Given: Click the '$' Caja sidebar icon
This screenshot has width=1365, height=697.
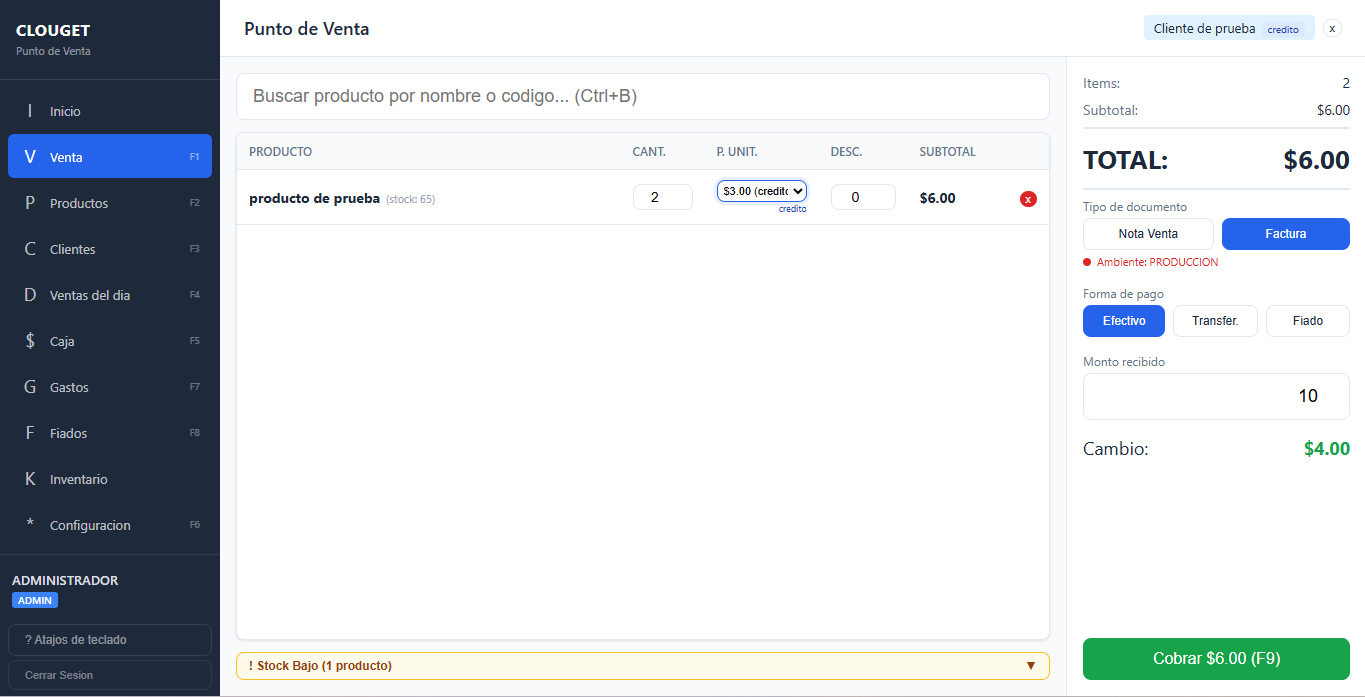Looking at the screenshot, I should click(x=30, y=341).
